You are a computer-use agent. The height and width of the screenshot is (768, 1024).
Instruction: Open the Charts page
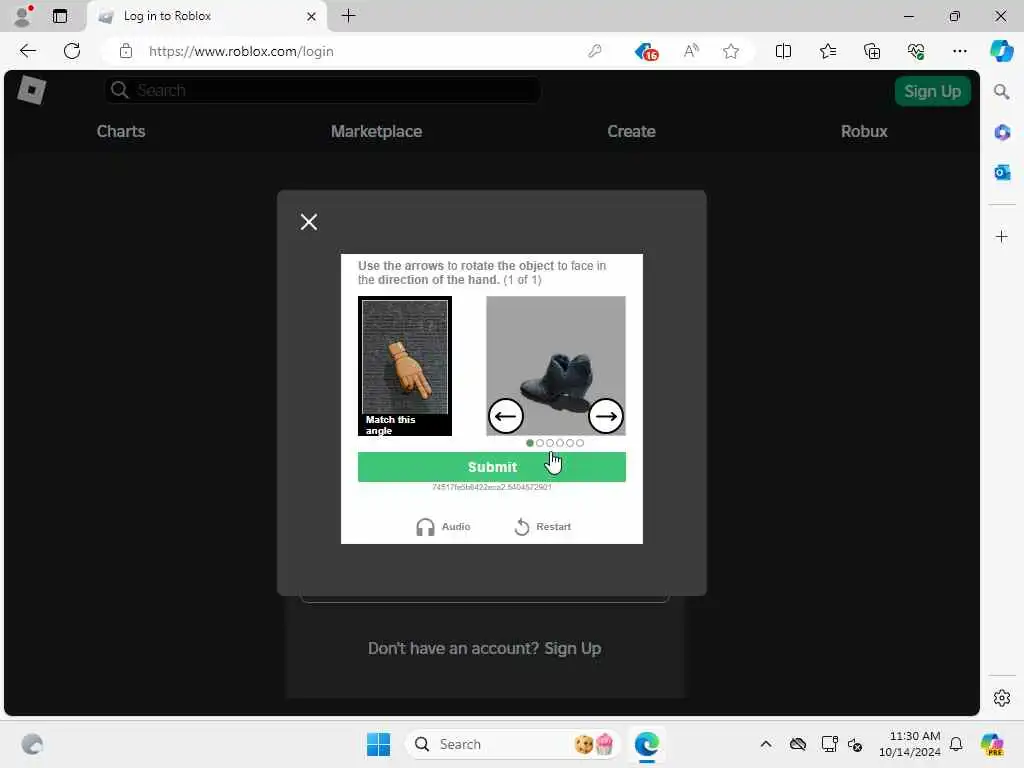pyautogui.click(x=121, y=131)
